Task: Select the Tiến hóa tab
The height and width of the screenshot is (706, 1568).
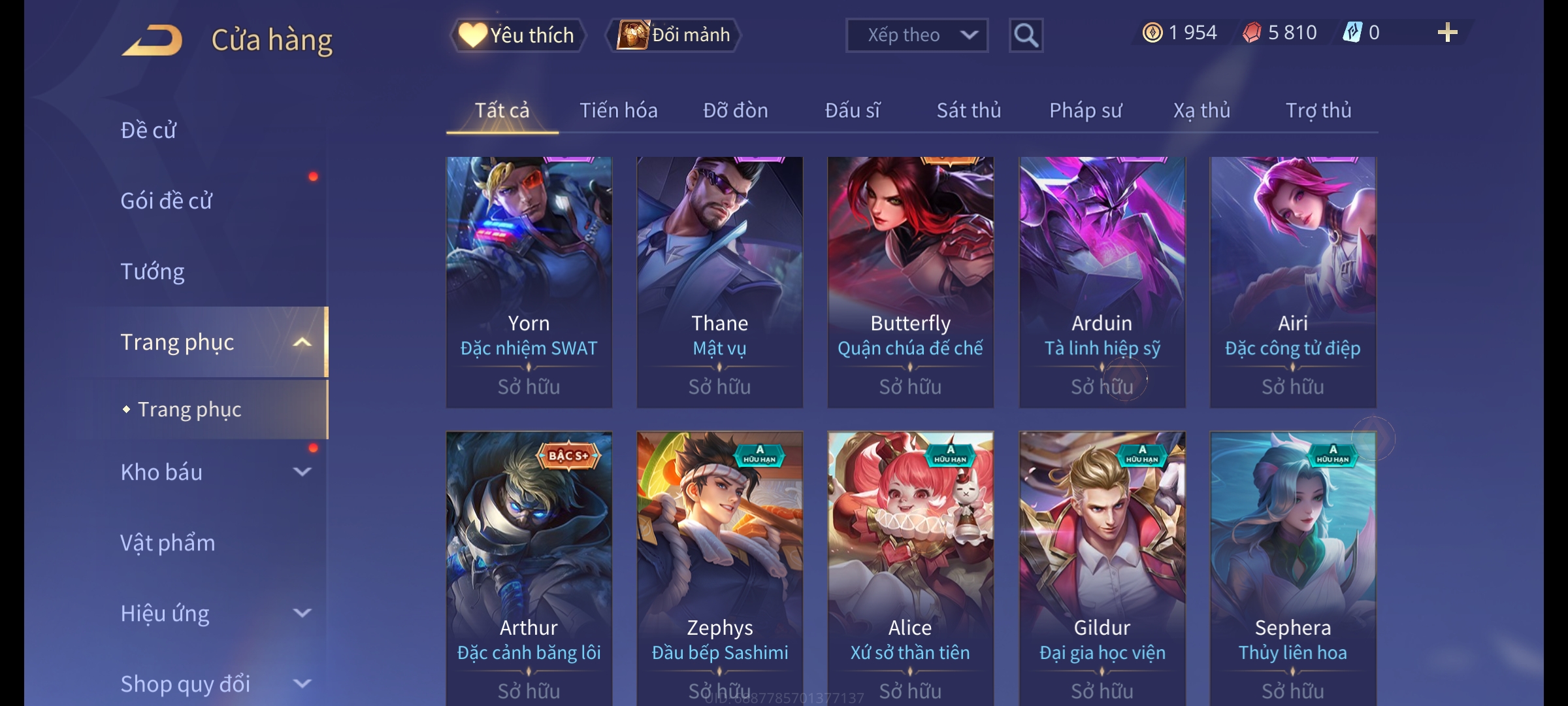Action: point(618,110)
